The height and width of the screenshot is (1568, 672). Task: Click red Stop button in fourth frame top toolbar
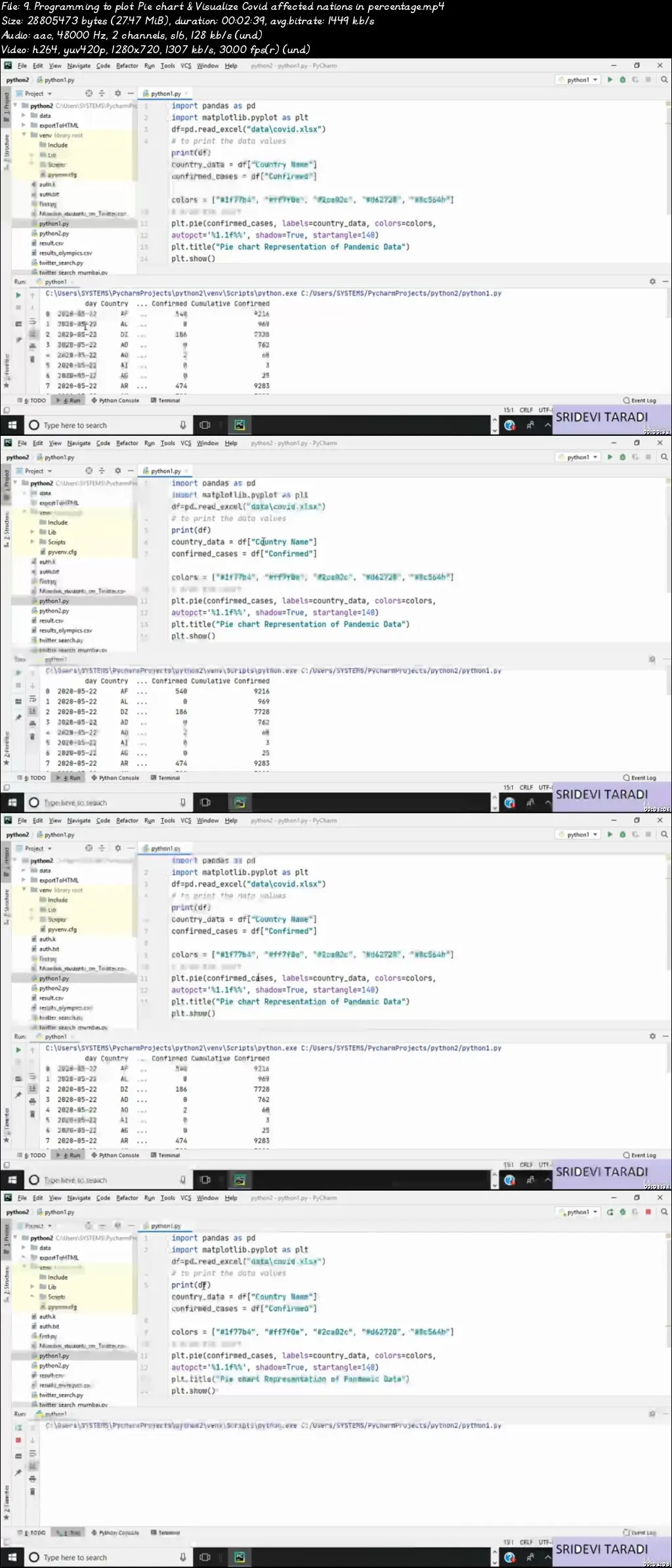pos(648,1212)
